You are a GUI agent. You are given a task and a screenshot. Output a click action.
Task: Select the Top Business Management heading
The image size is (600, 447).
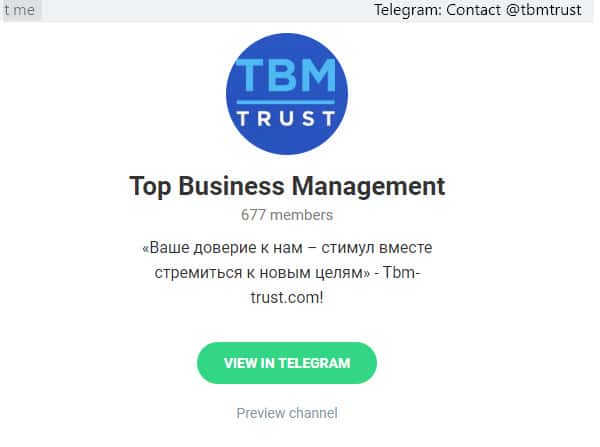point(287,186)
